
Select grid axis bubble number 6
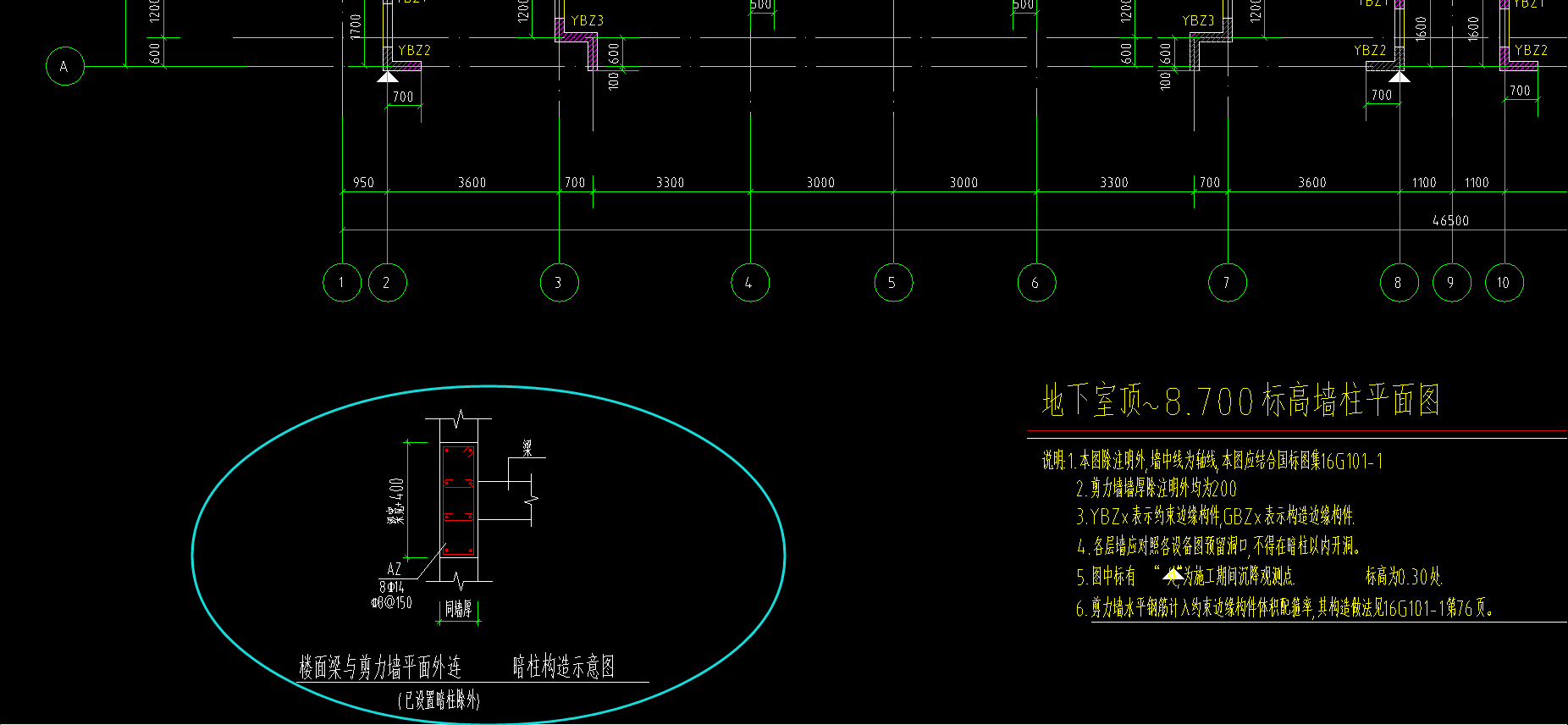[x=1036, y=283]
